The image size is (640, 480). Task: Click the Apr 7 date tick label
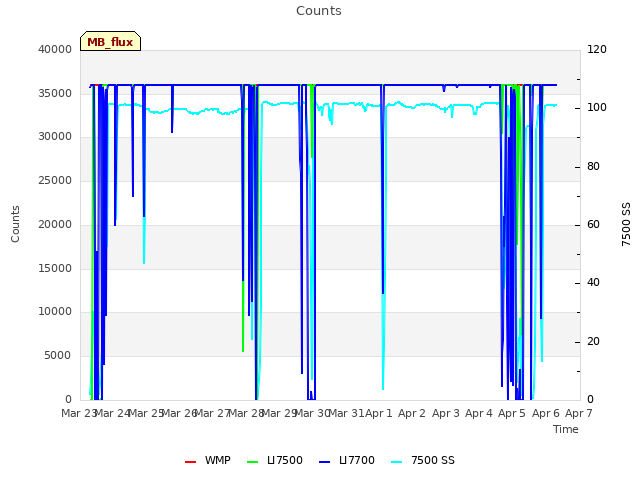click(579, 413)
